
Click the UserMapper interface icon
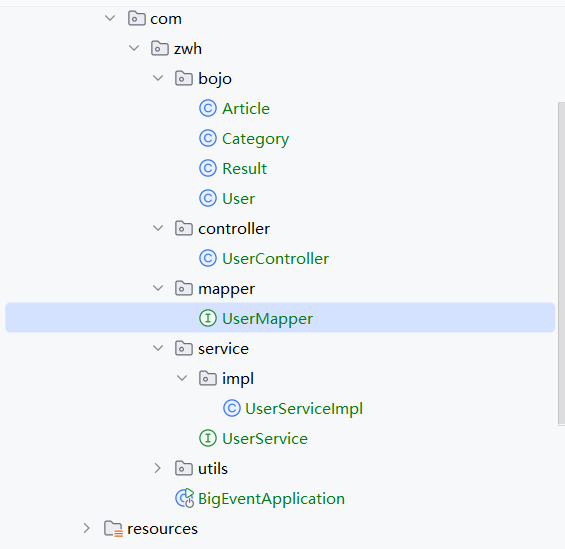pyautogui.click(x=208, y=318)
